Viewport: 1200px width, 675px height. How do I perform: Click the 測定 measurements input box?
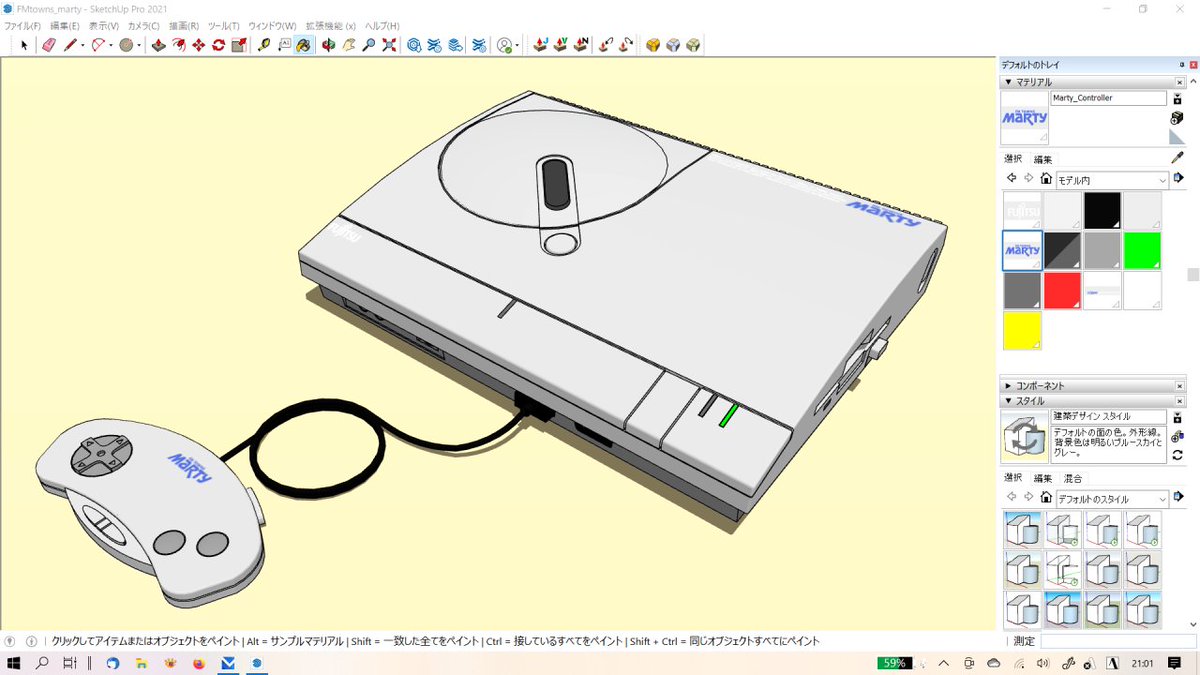tap(1117, 641)
